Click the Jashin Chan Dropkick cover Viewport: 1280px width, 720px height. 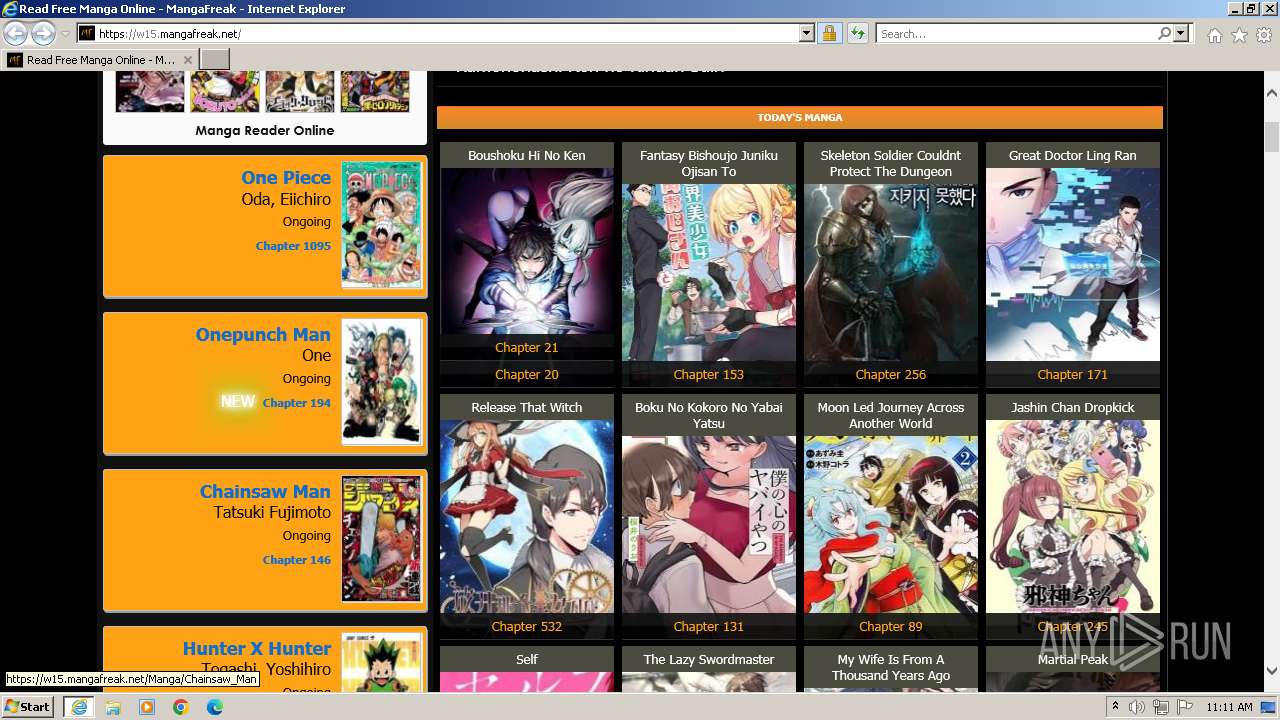tap(1073, 517)
